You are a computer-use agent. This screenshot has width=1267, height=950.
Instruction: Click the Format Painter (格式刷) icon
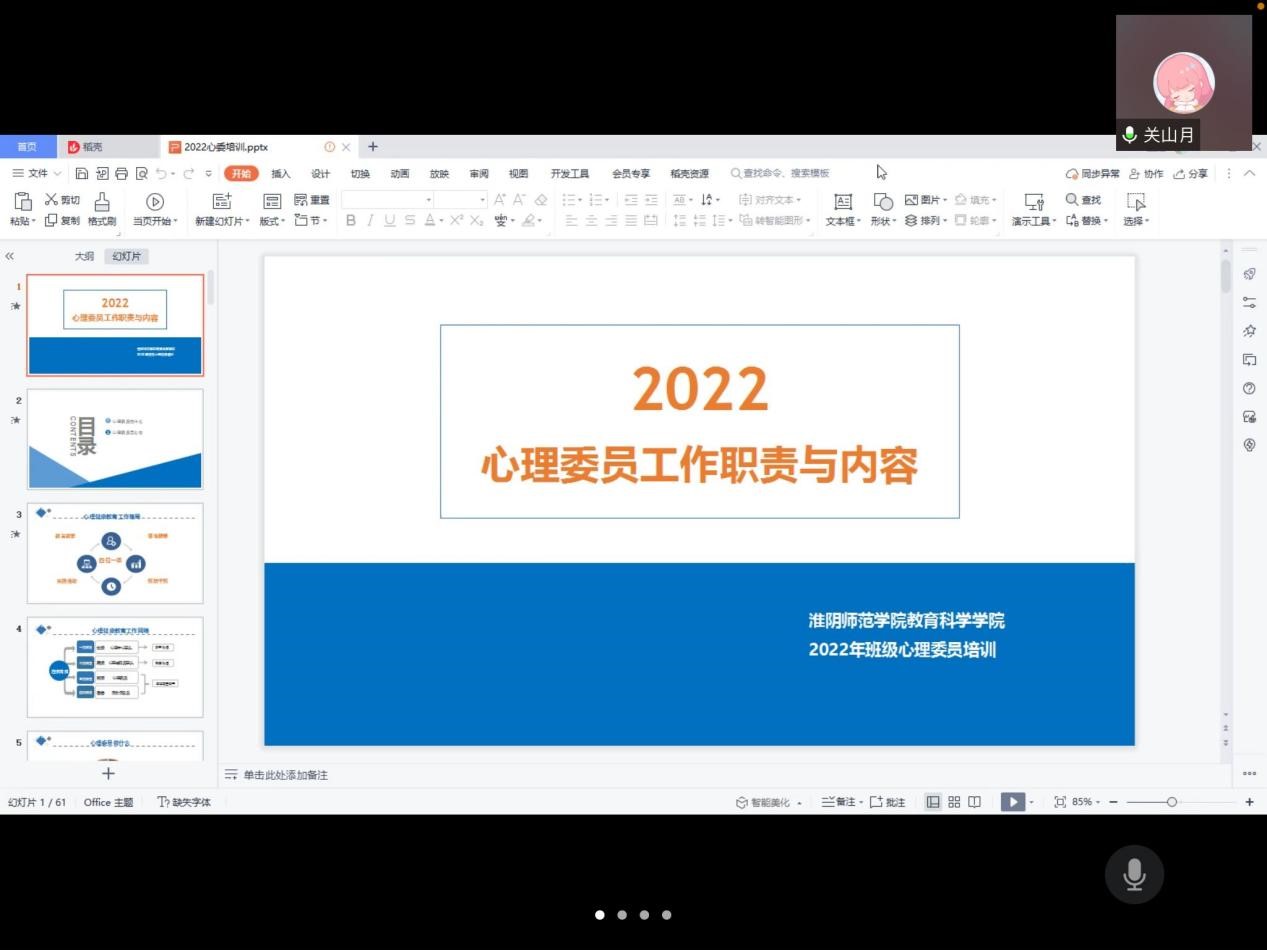click(x=102, y=202)
